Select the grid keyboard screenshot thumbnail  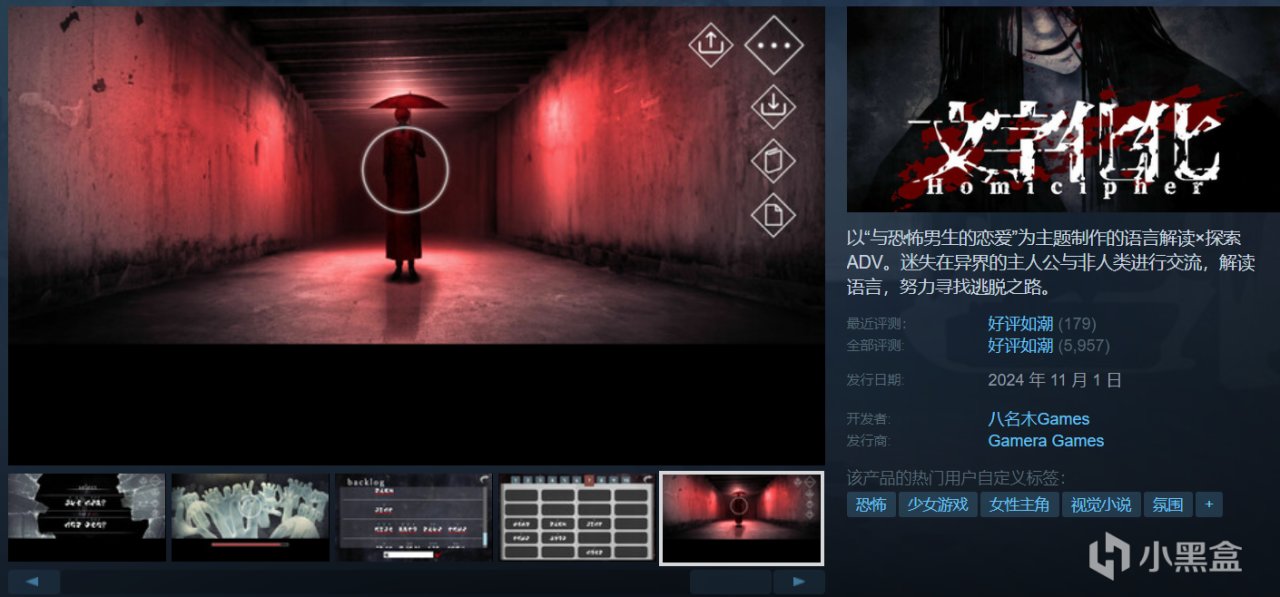[577, 518]
